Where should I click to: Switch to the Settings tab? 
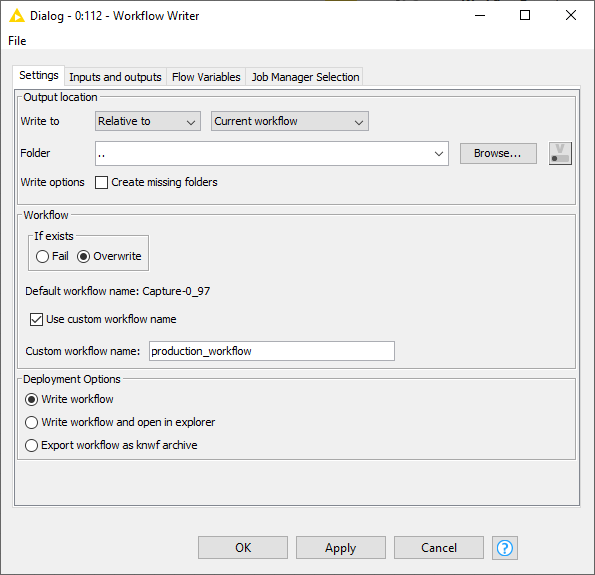(x=39, y=75)
